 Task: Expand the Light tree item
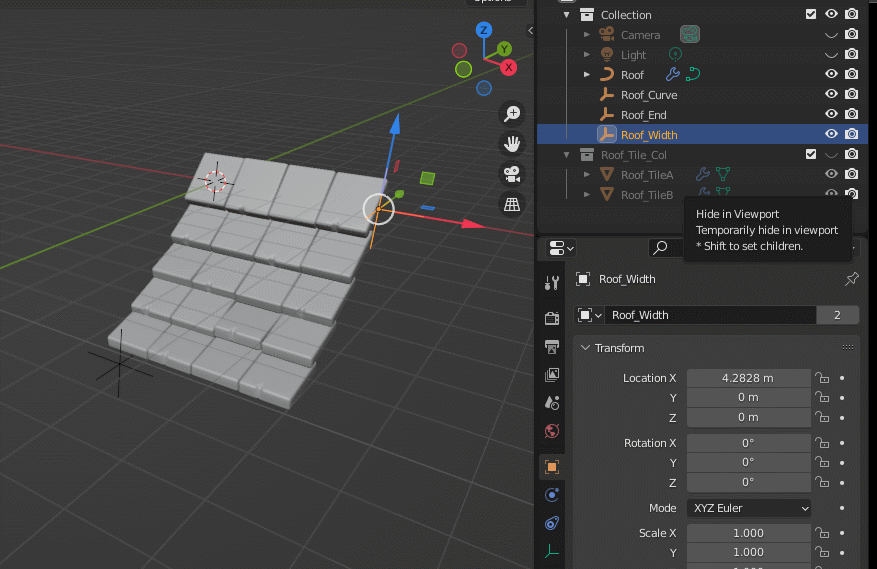pos(587,55)
